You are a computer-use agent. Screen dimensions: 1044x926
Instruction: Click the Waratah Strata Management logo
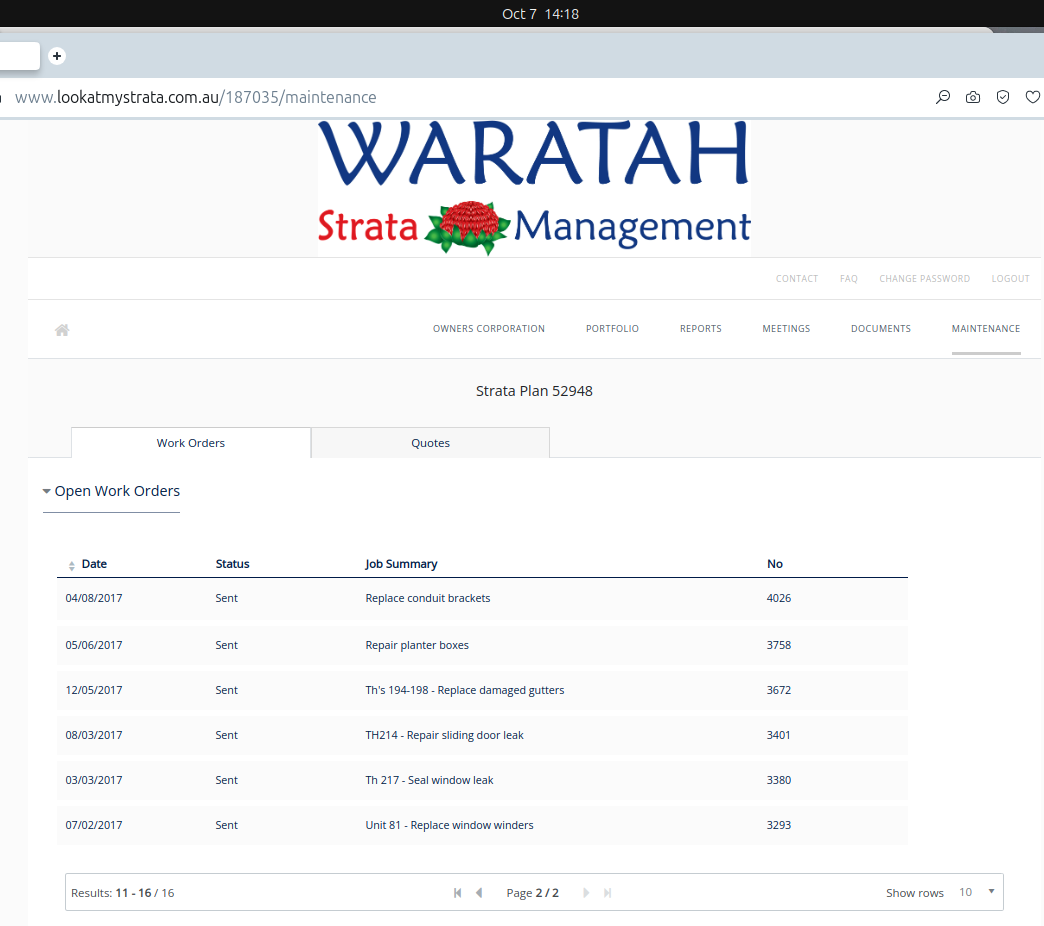tap(534, 188)
